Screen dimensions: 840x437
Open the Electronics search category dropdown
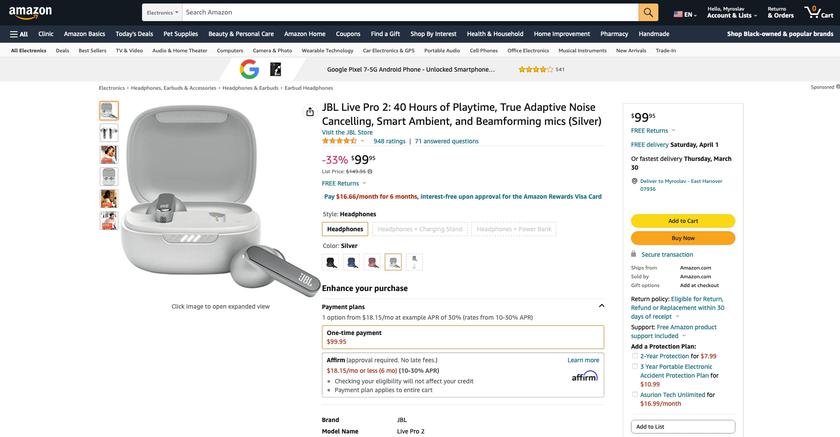pyautogui.click(x=162, y=12)
